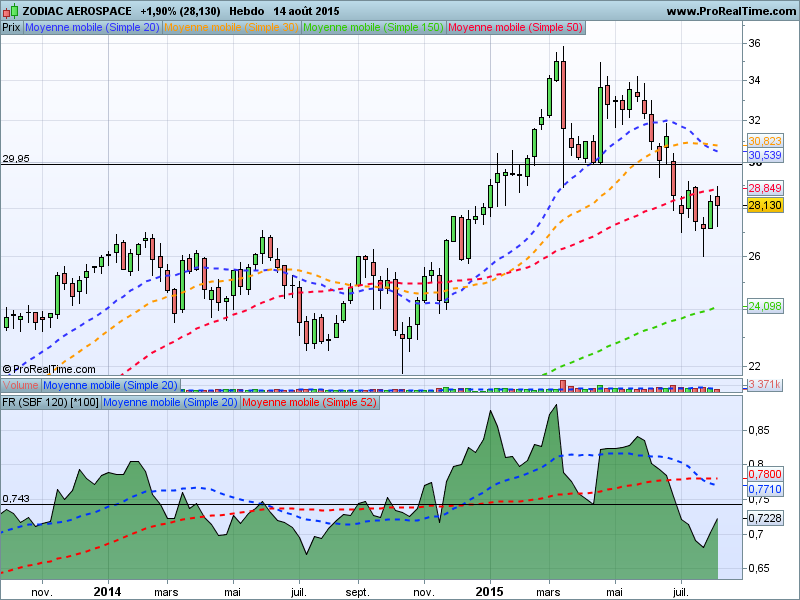Click the 36 price scale label
Screen dimensions: 800x600
coord(754,43)
